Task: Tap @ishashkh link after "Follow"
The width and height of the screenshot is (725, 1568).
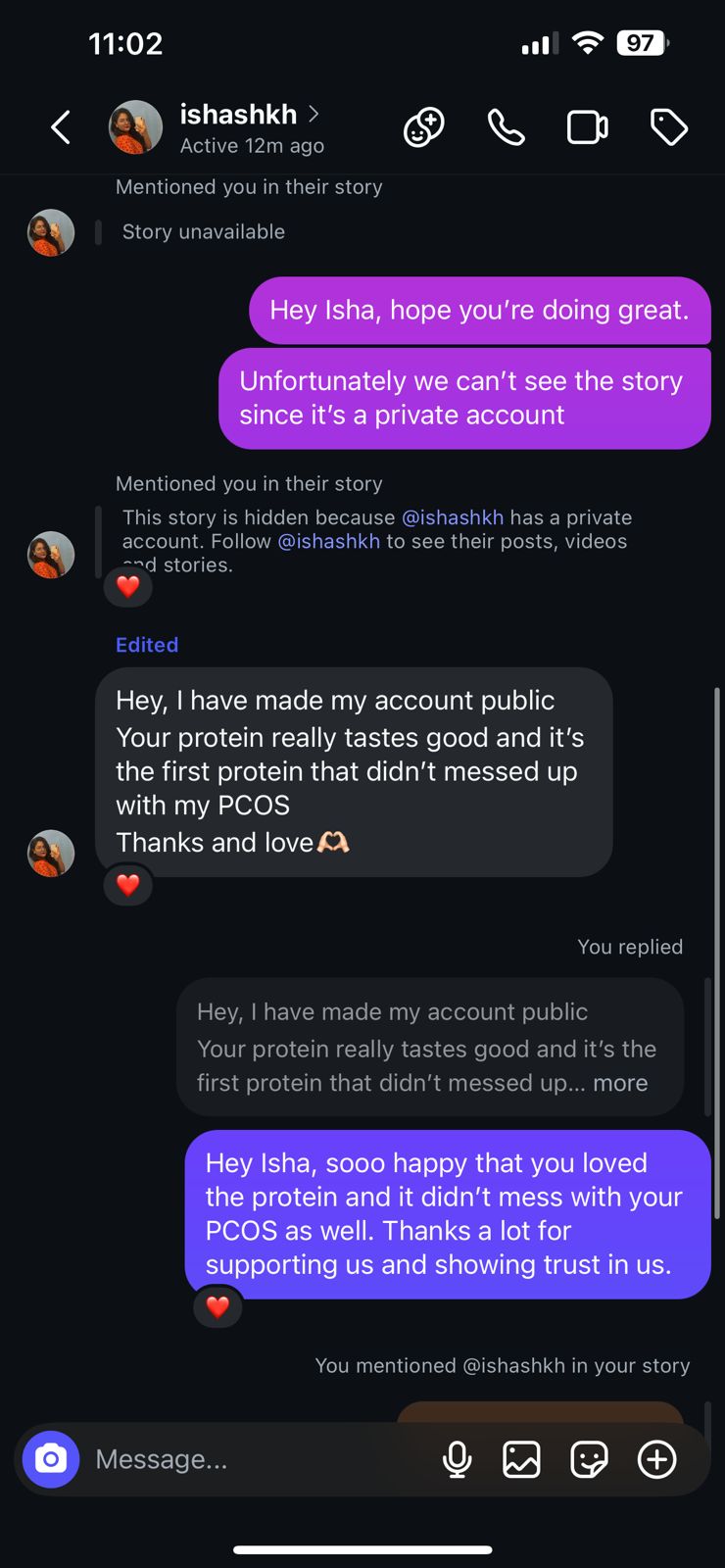Action: point(329,541)
